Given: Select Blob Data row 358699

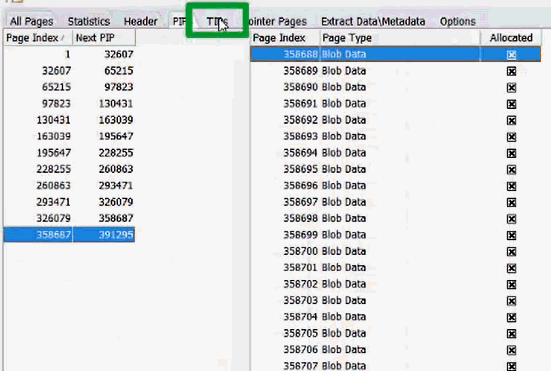Looking at the screenshot, I should click(x=396, y=234).
